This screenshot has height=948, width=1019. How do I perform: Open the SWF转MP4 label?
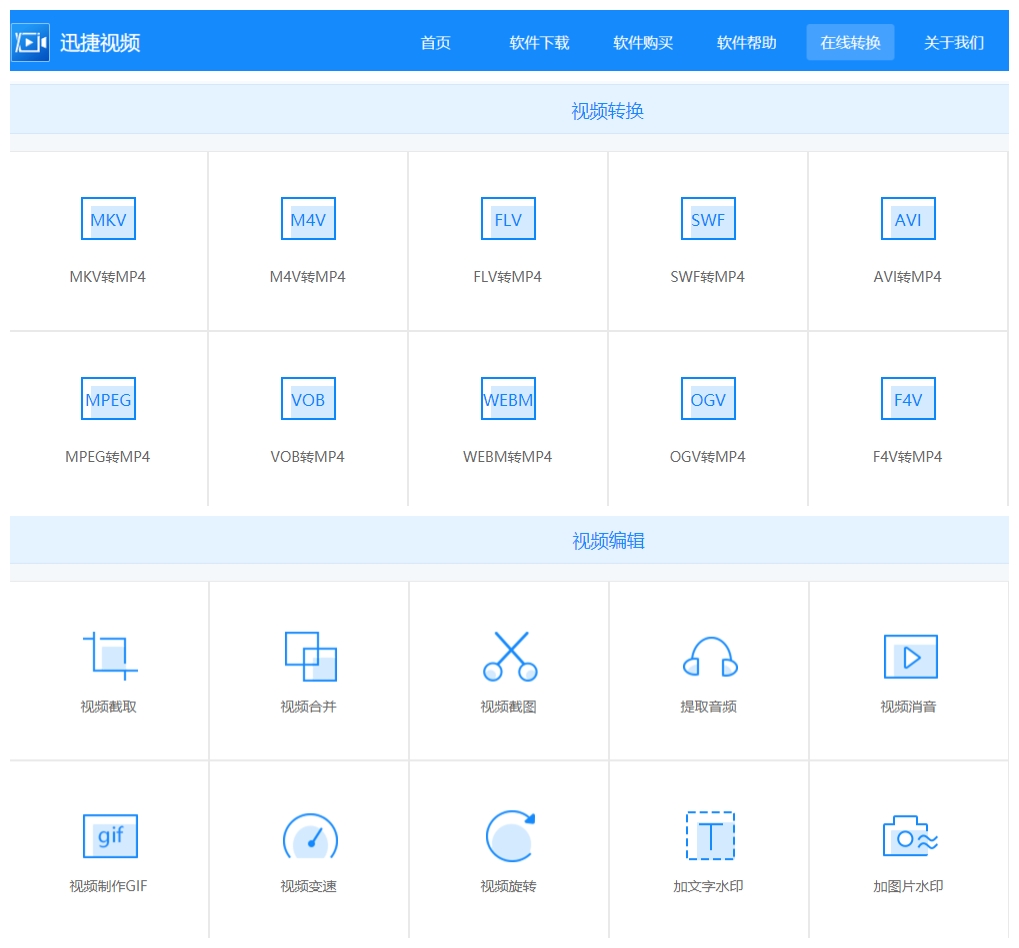[x=708, y=277]
